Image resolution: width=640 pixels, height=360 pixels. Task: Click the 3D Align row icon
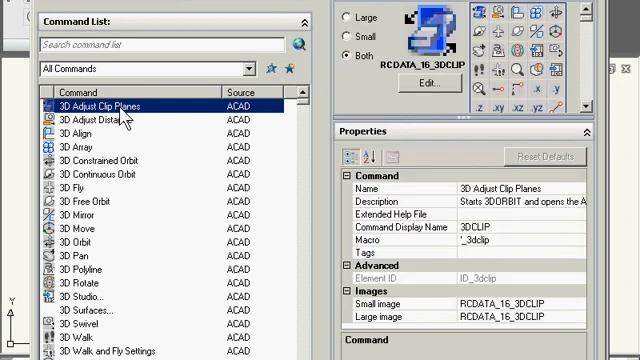(49, 133)
